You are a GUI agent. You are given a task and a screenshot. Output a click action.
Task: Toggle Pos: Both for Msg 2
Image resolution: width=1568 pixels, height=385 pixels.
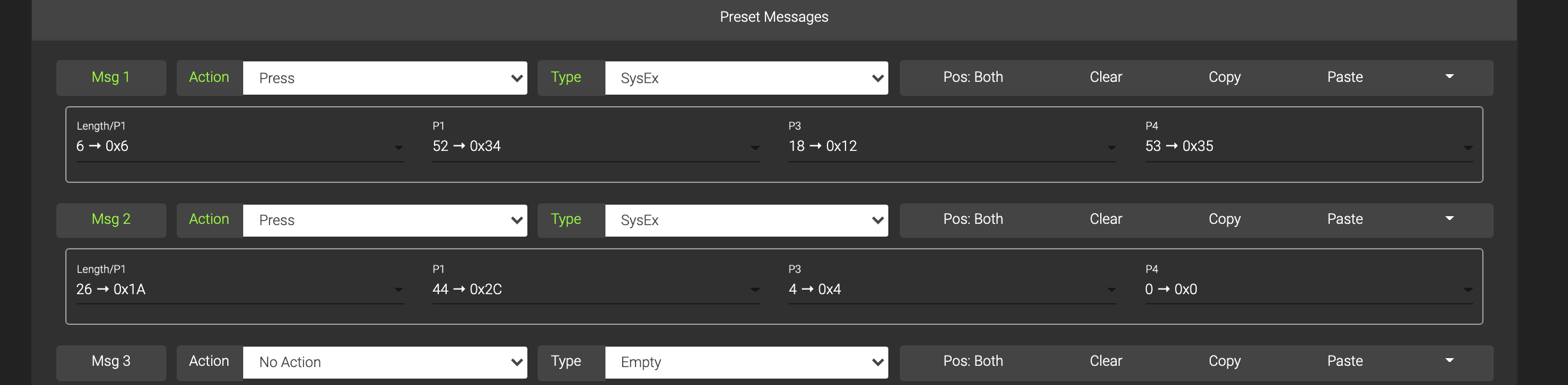pos(973,219)
